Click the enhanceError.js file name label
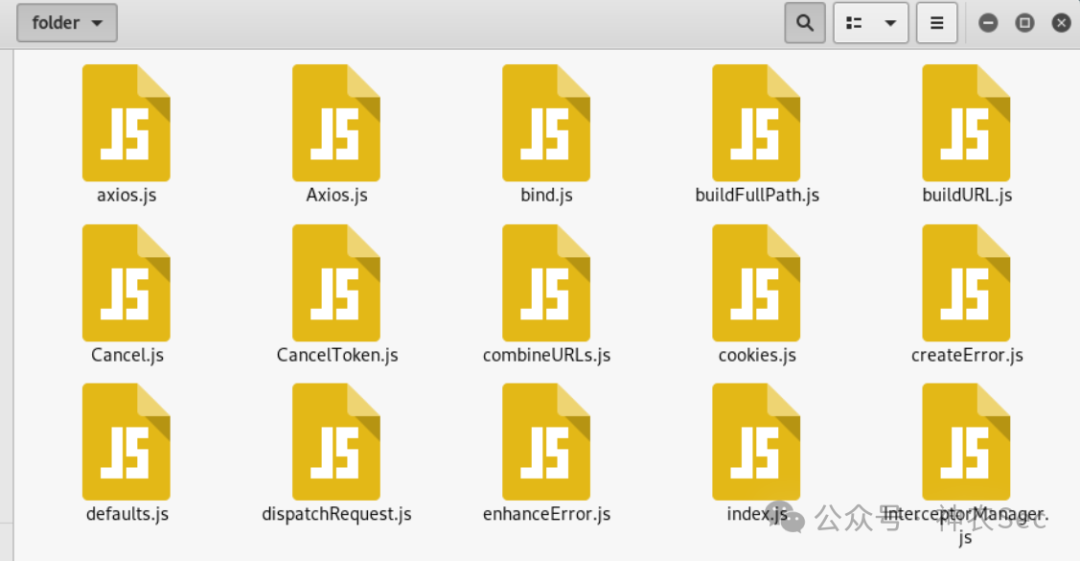The width and height of the screenshot is (1080, 561). coord(547,514)
